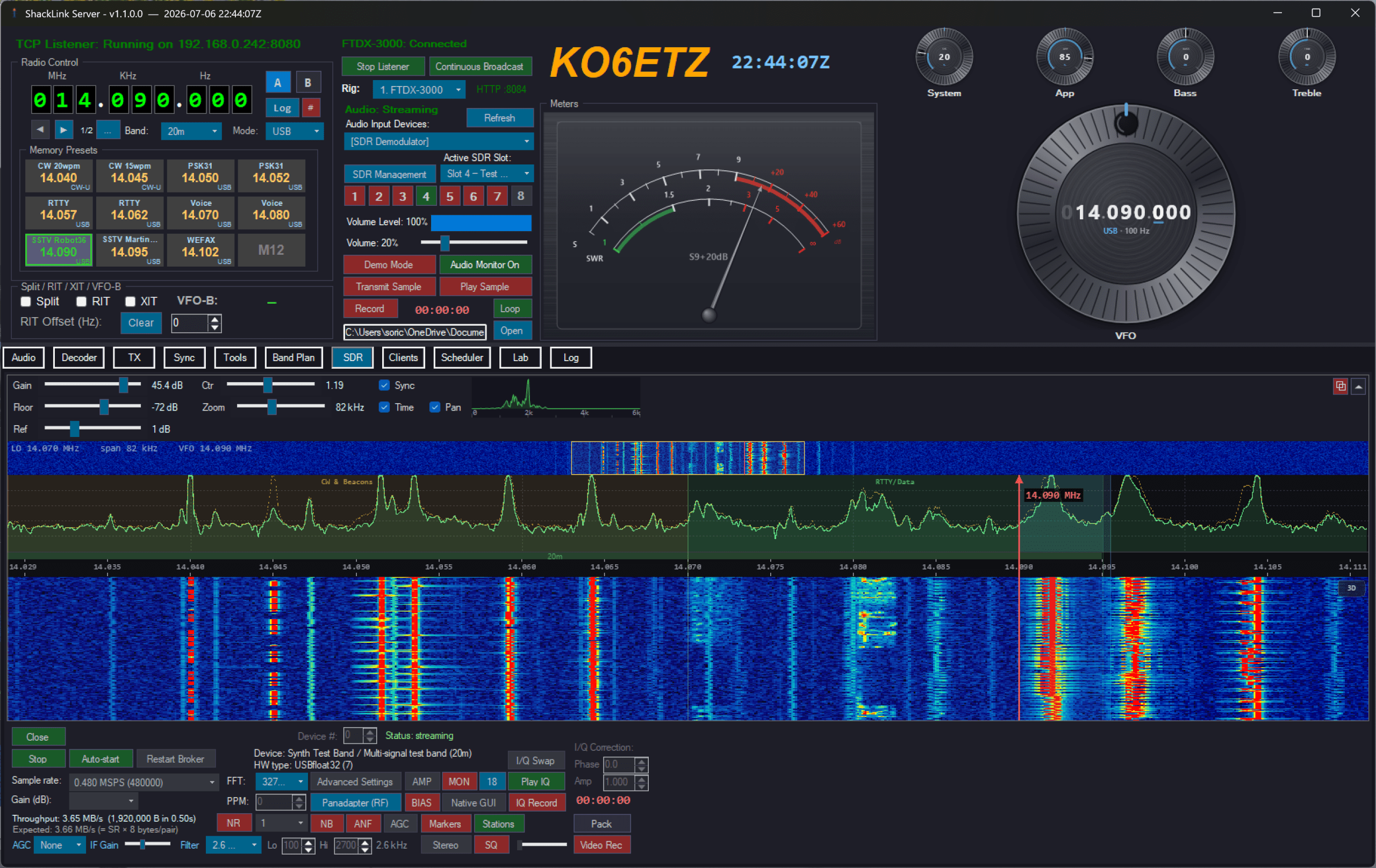Toggle the 3D waterfall view button
This screenshot has height=868, width=1376.
click(1351, 587)
